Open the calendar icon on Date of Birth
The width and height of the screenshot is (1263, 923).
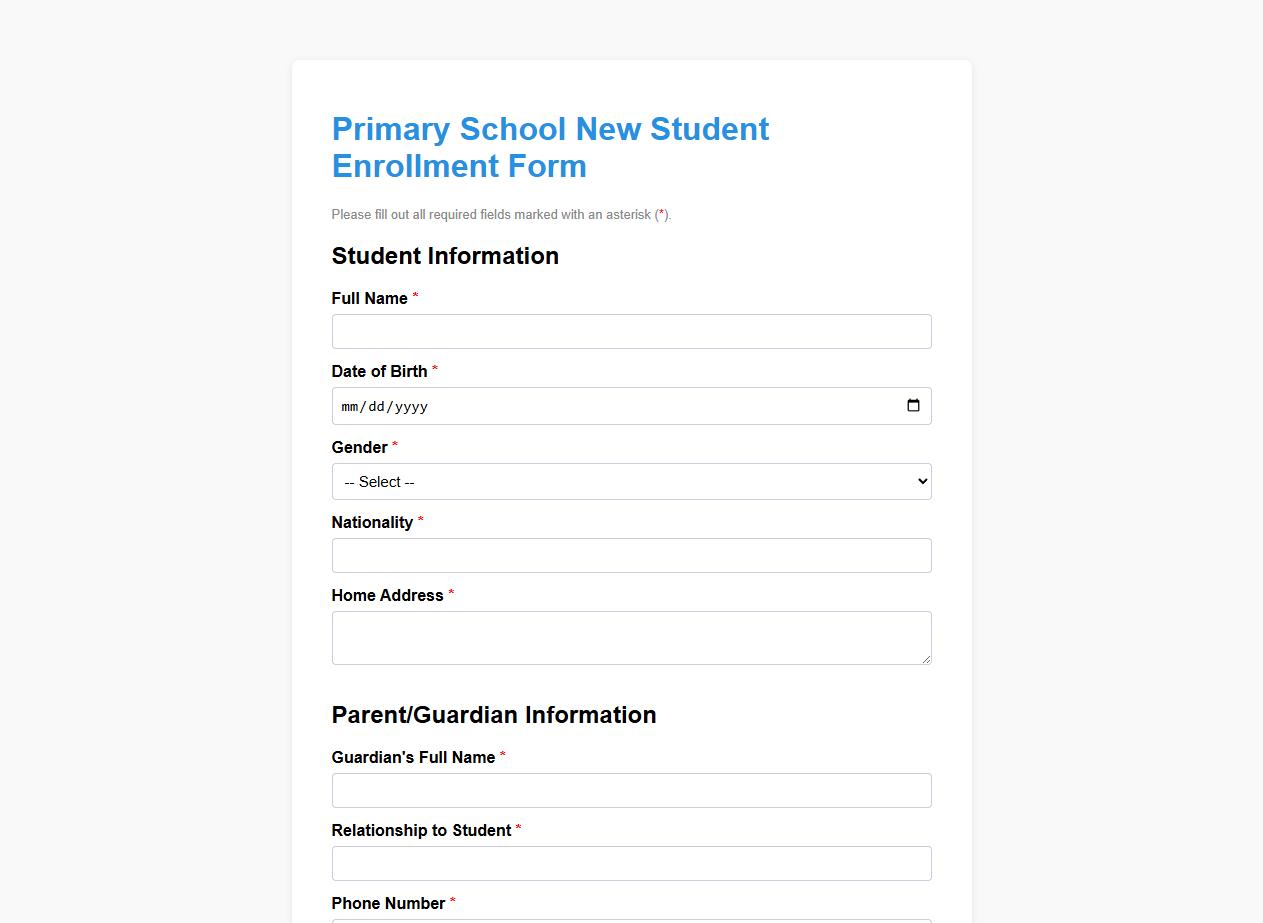tap(913, 405)
